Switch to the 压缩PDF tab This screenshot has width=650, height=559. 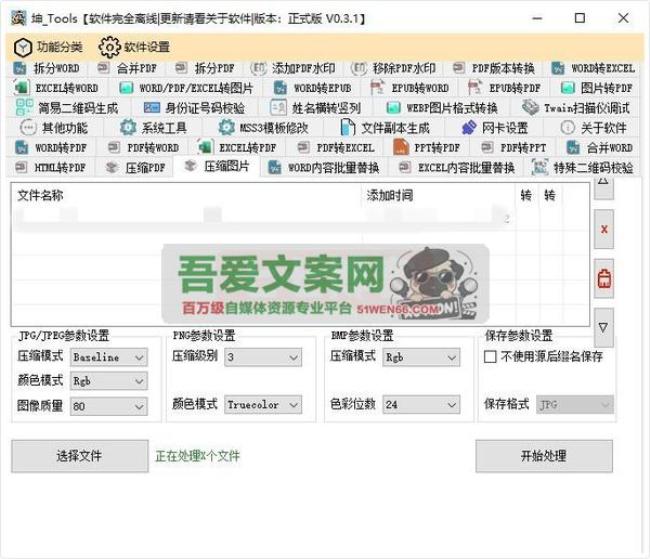(x=135, y=168)
